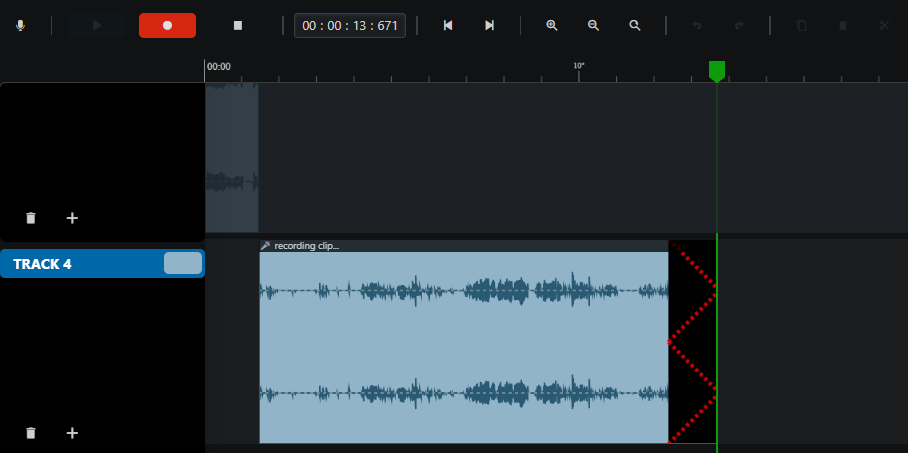Click the timecode field showing 00:00:13:671
This screenshot has width=908, height=453.
coord(350,25)
